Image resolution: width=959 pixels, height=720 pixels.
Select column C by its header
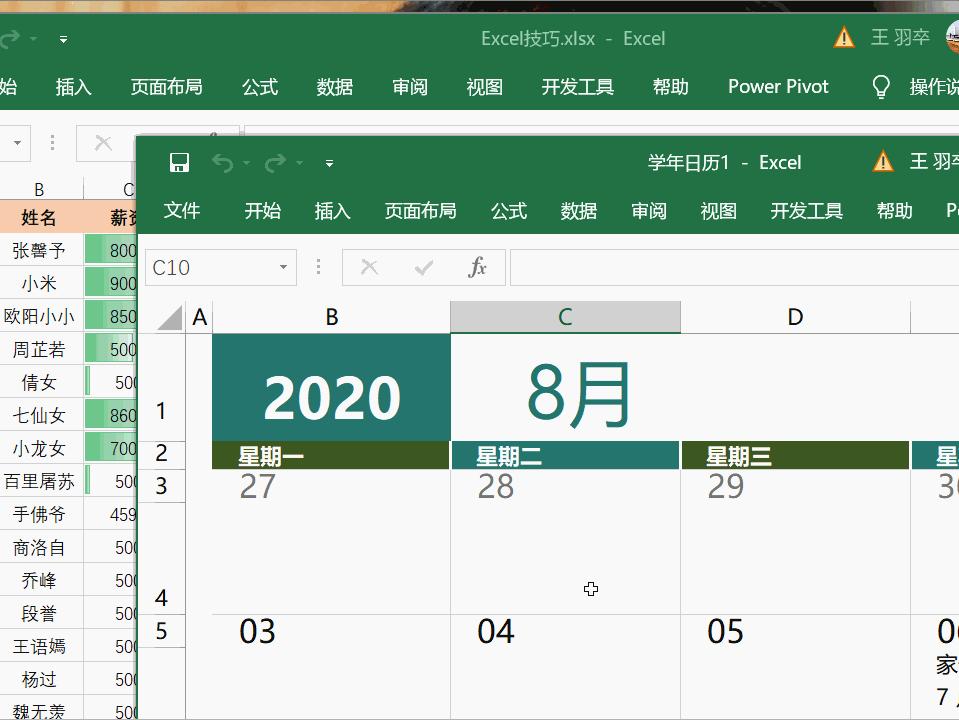tap(565, 316)
